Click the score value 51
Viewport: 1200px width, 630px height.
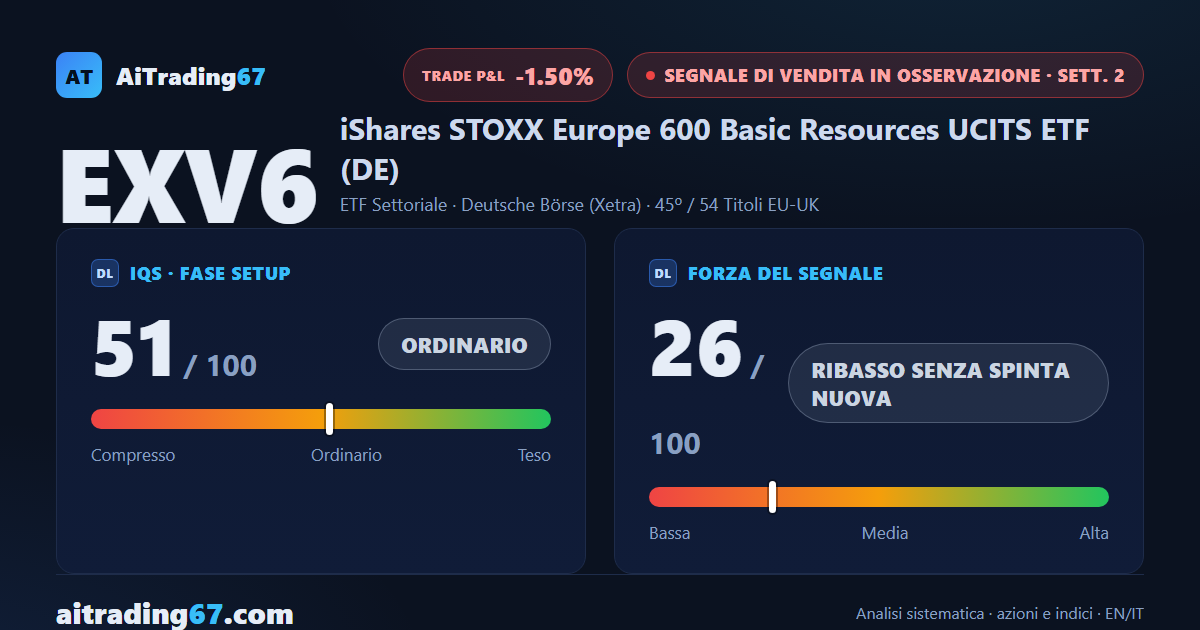coord(134,349)
